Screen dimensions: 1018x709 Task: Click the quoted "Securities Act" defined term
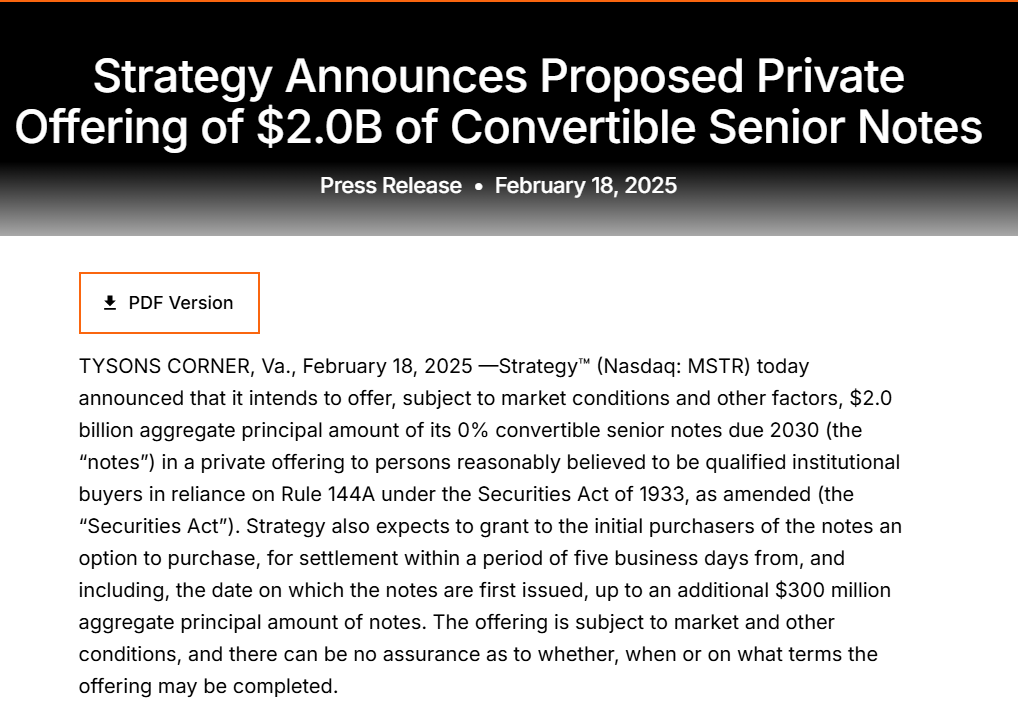(x=151, y=526)
